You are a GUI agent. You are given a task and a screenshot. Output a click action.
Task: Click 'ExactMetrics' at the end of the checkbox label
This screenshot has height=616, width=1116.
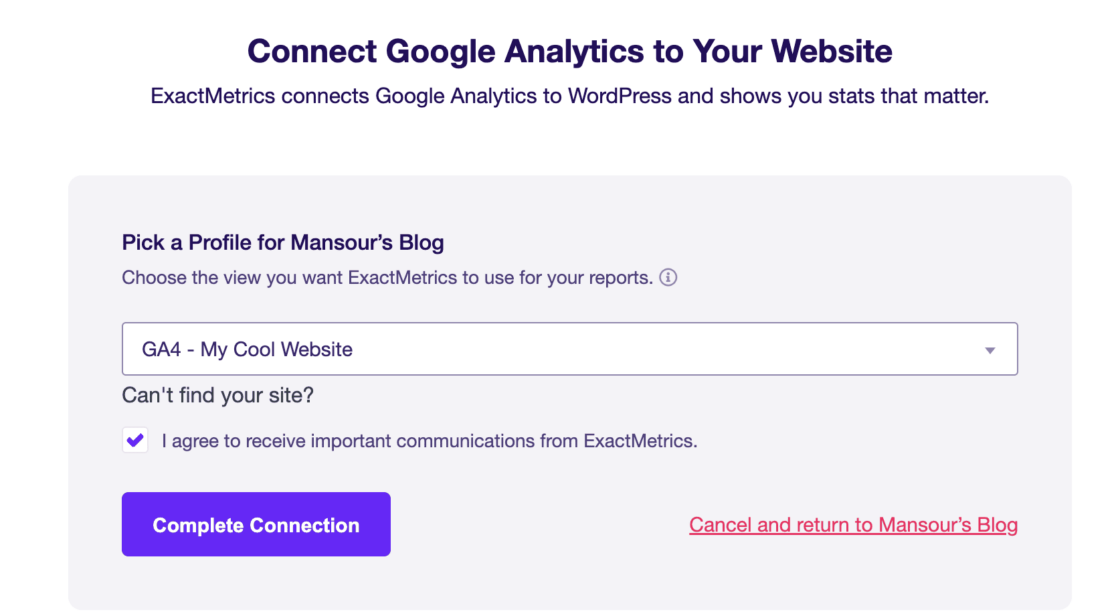pos(640,441)
